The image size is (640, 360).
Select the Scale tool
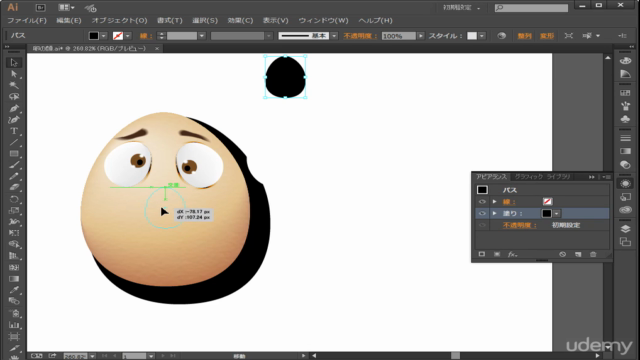(x=14, y=211)
